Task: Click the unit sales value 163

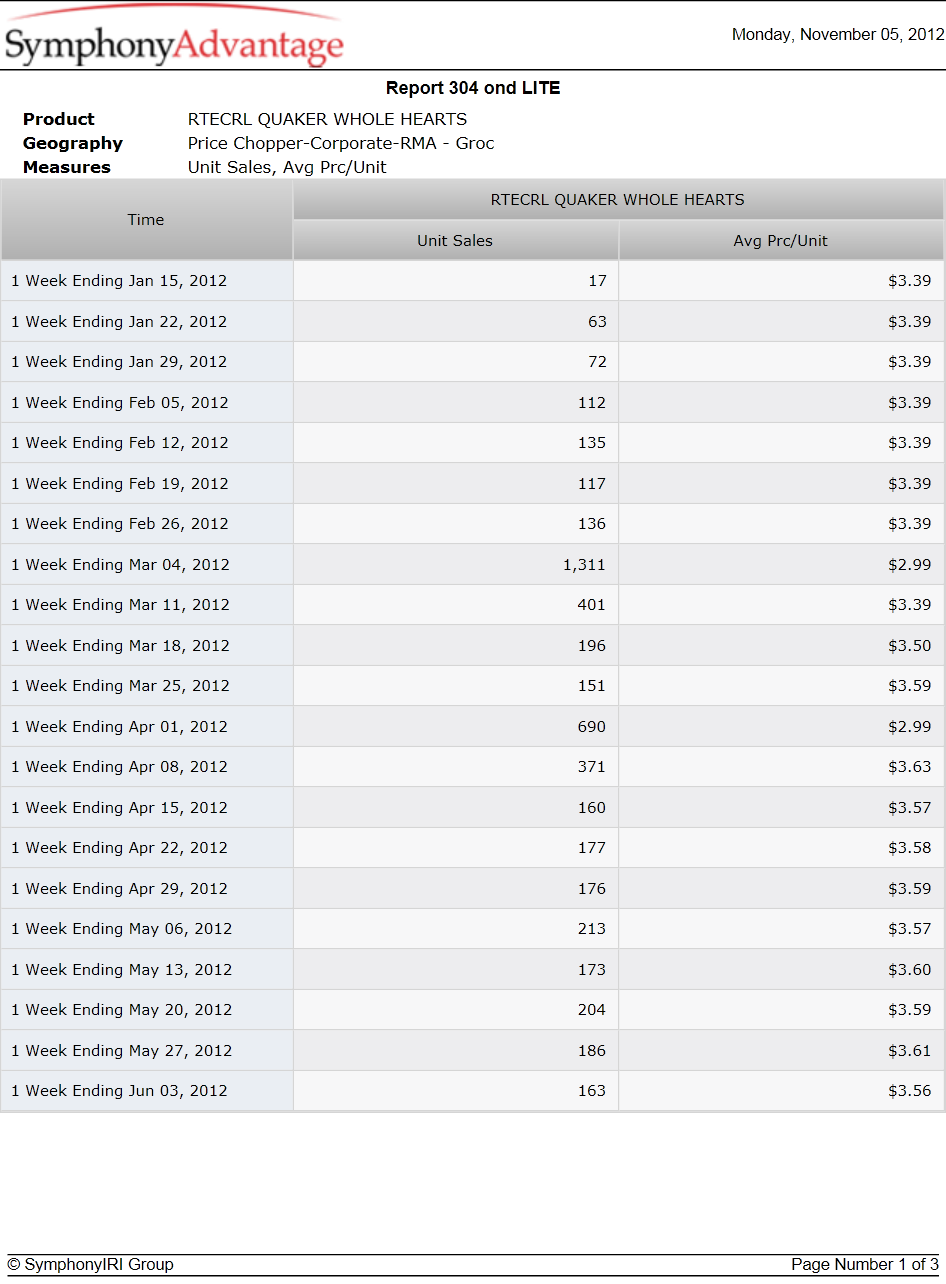Action: [592, 1091]
